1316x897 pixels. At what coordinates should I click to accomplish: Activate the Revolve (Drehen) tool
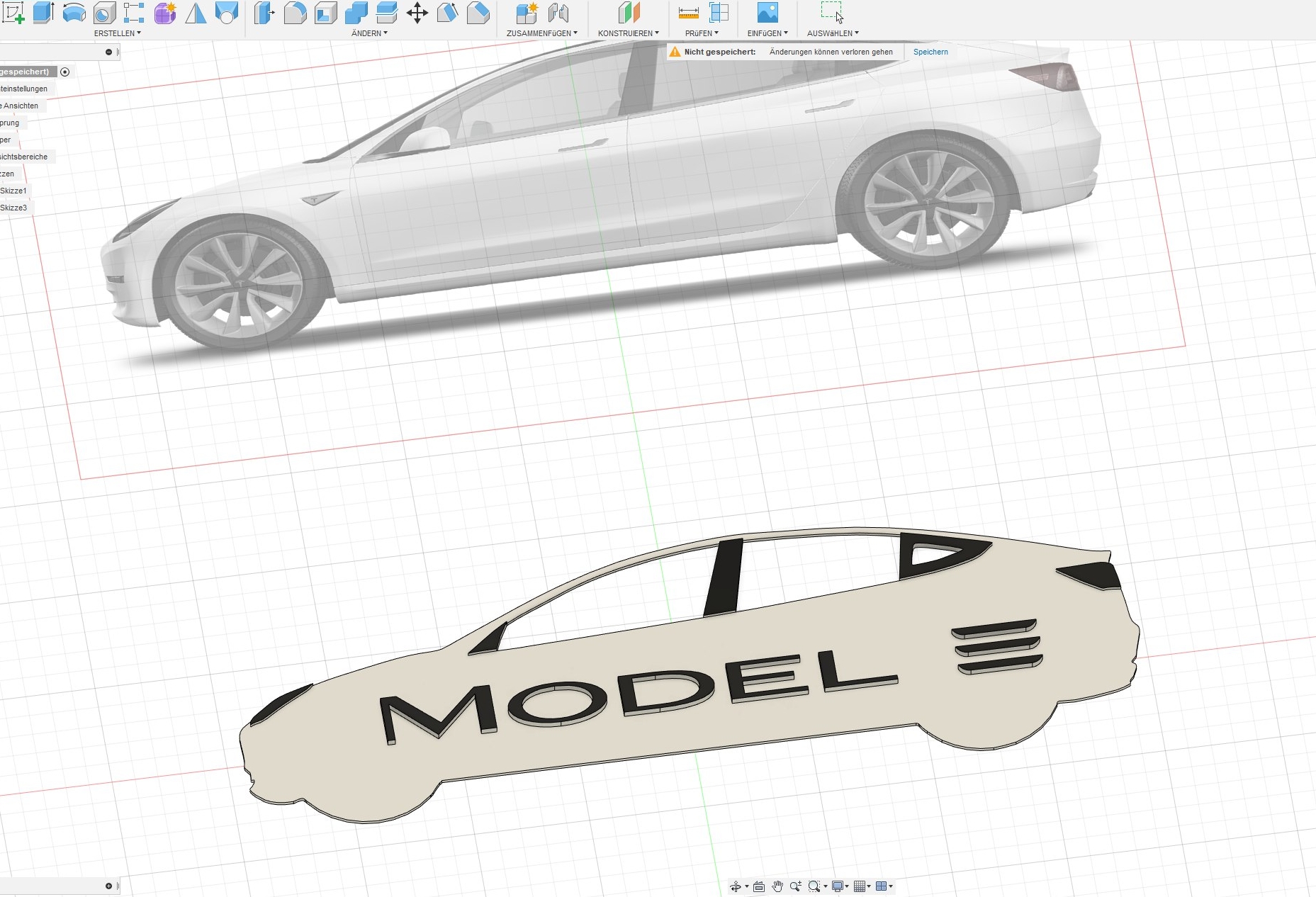point(74,13)
